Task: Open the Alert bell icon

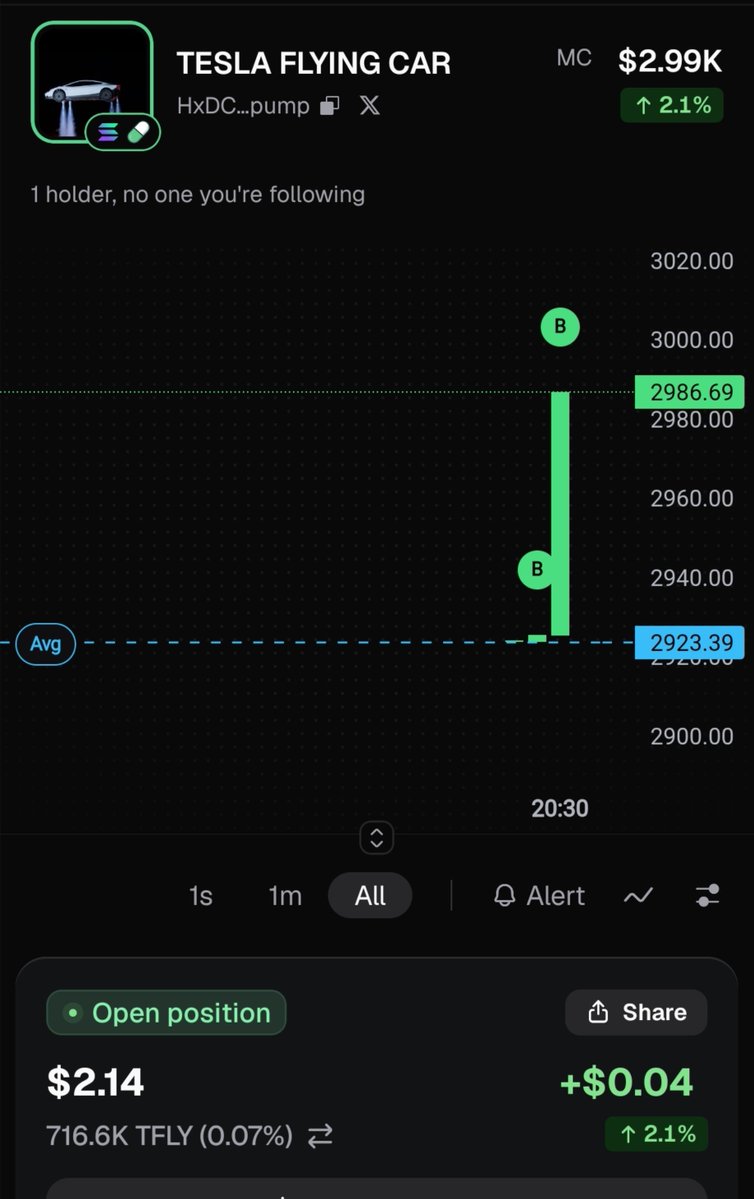Action: (x=504, y=895)
